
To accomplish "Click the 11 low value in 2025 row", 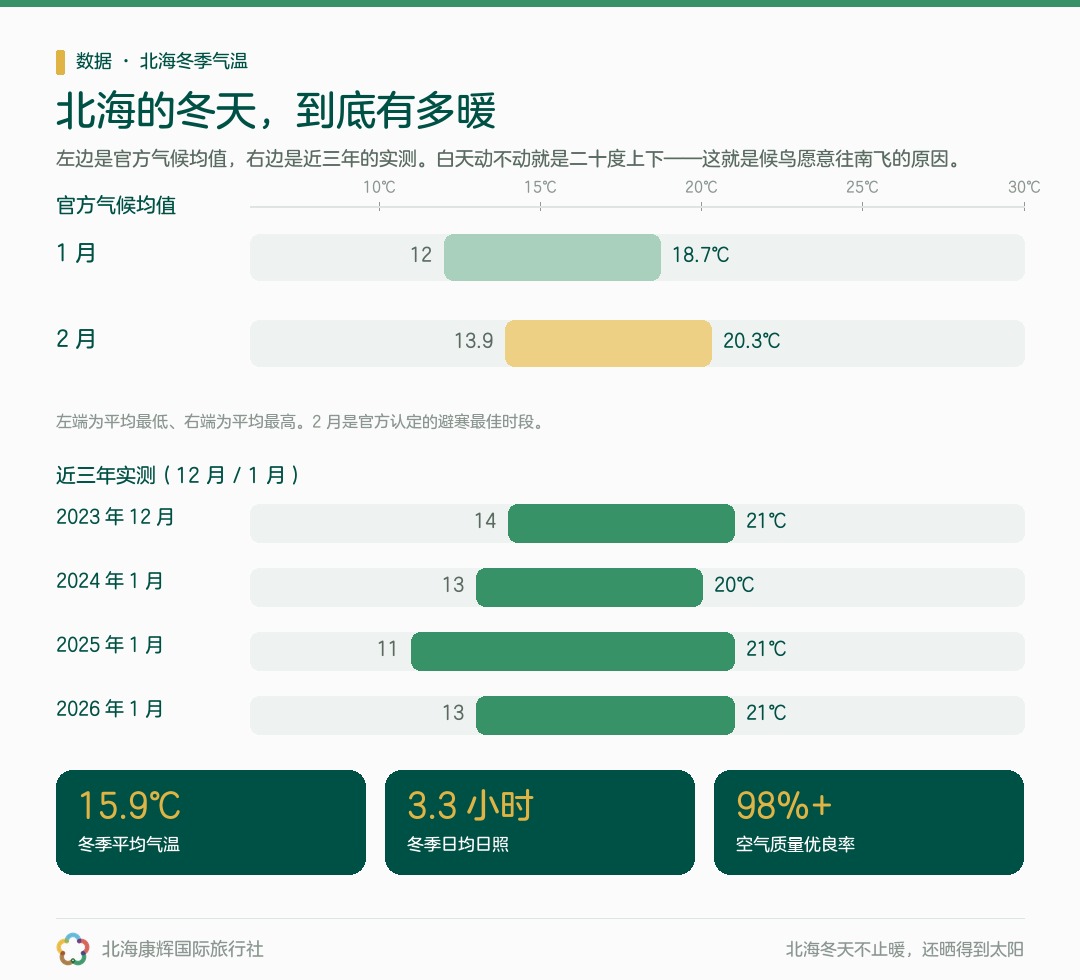I will [388, 649].
